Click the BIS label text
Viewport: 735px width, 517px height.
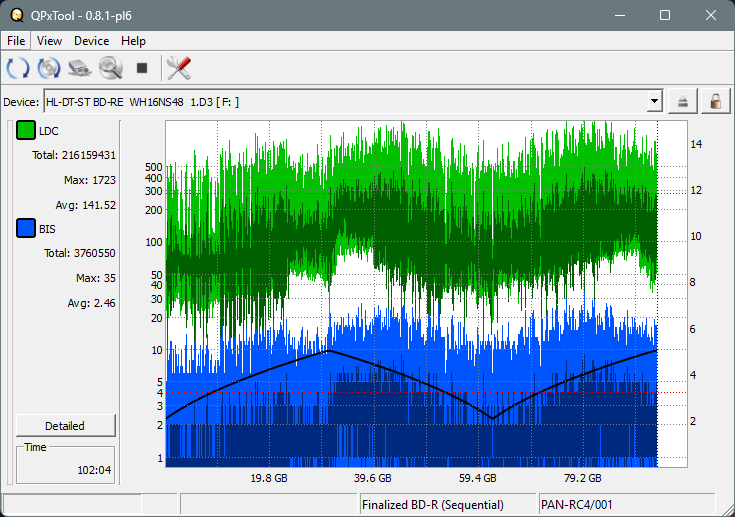[x=47, y=229]
